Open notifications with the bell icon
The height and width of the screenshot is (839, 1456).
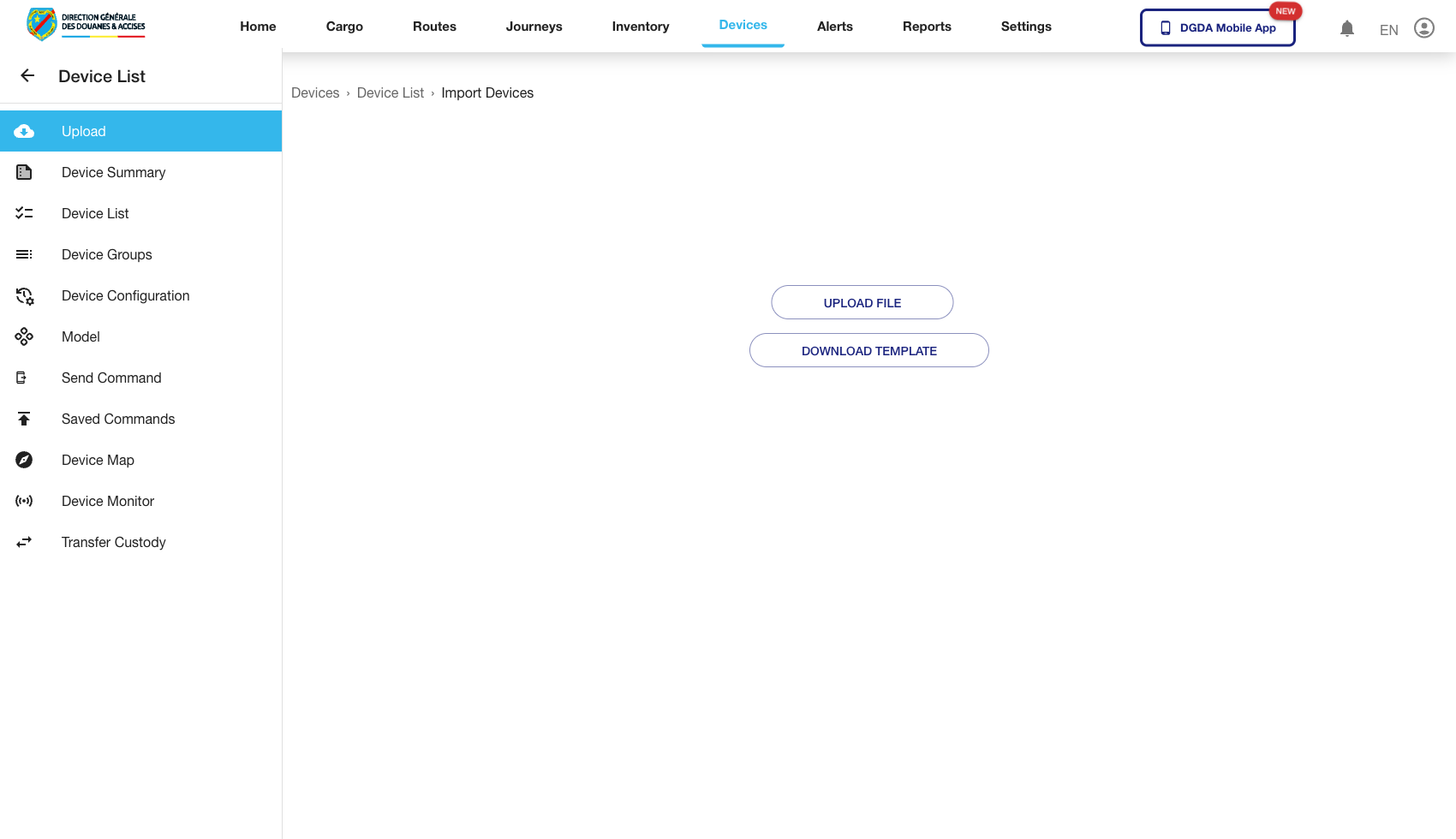pyautogui.click(x=1347, y=28)
